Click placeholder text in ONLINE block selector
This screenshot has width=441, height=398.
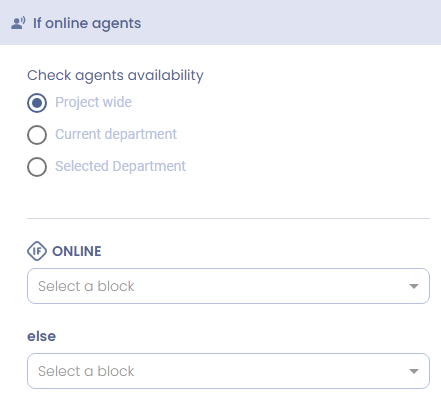point(86,286)
